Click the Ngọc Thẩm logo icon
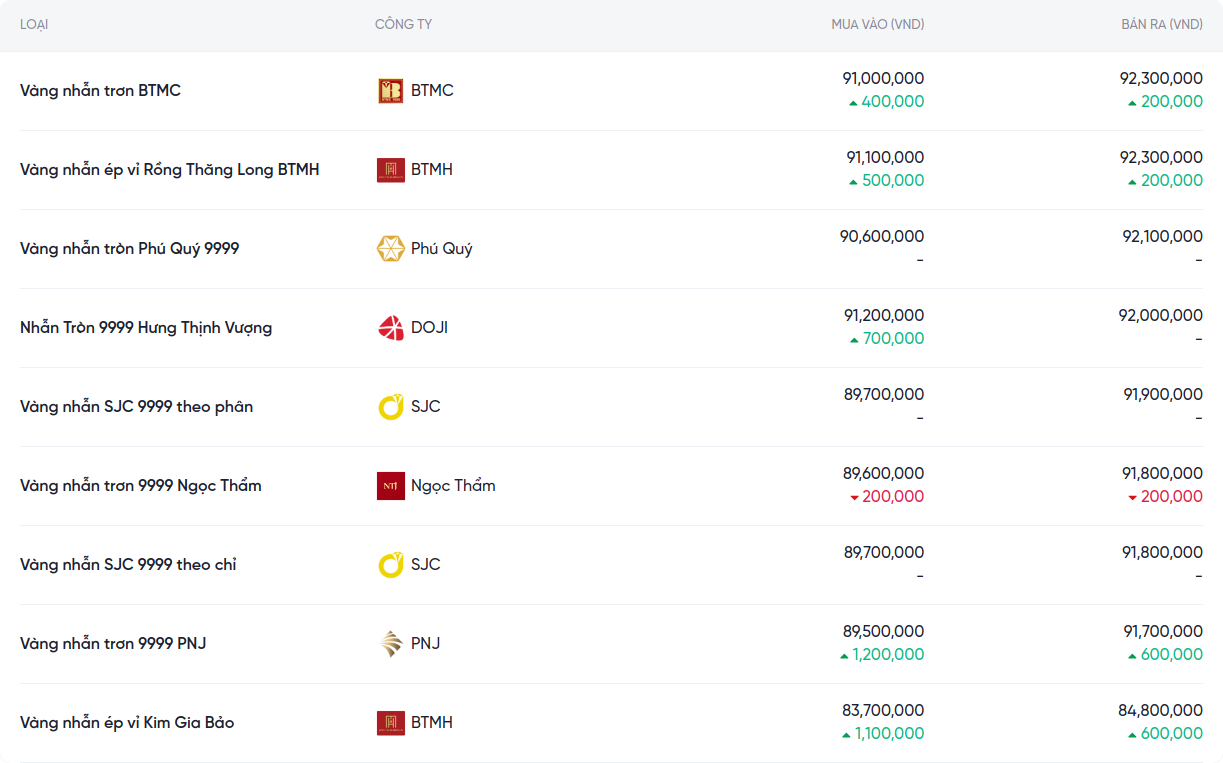The height and width of the screenshot is (763, 1223). coord(390,486)
